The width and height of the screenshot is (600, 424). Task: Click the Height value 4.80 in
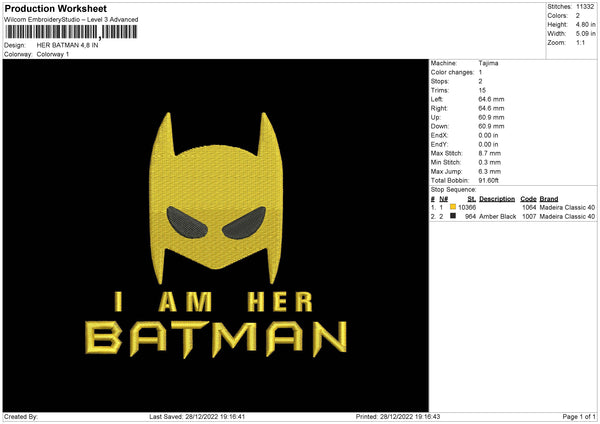pyautogui.click(x=585, y=24)
